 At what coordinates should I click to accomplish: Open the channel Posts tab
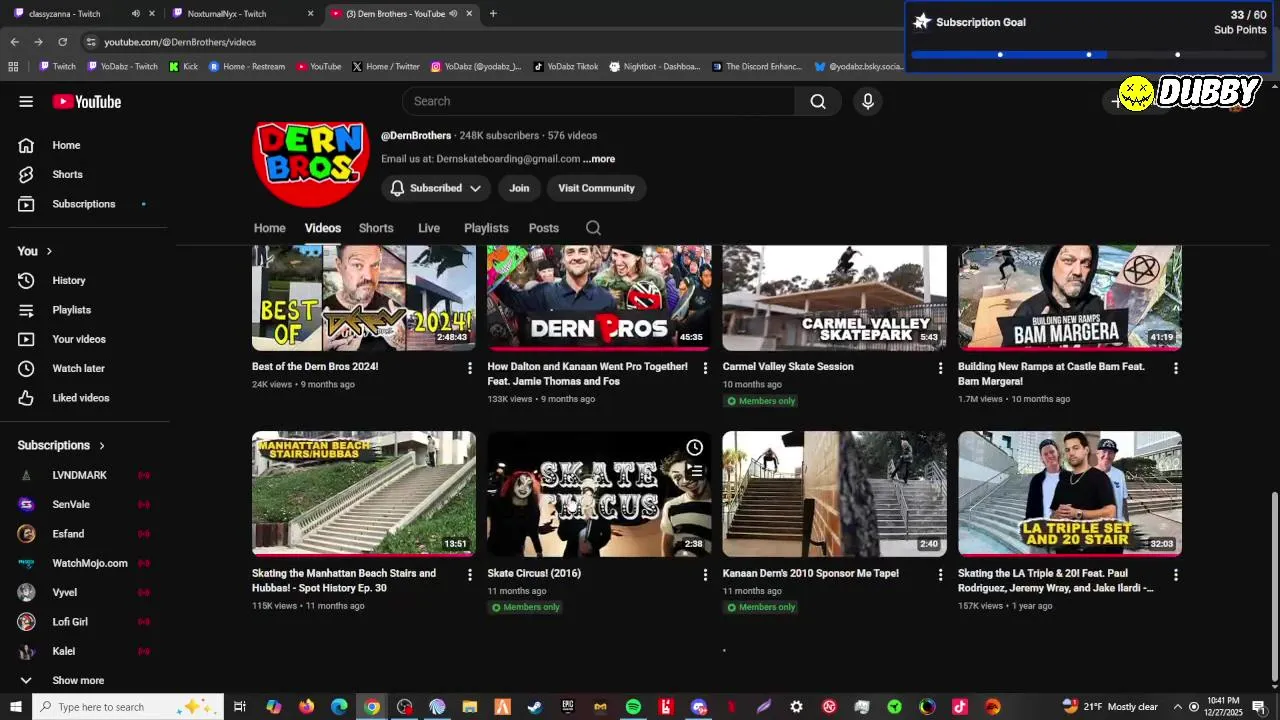coord(544,228)
